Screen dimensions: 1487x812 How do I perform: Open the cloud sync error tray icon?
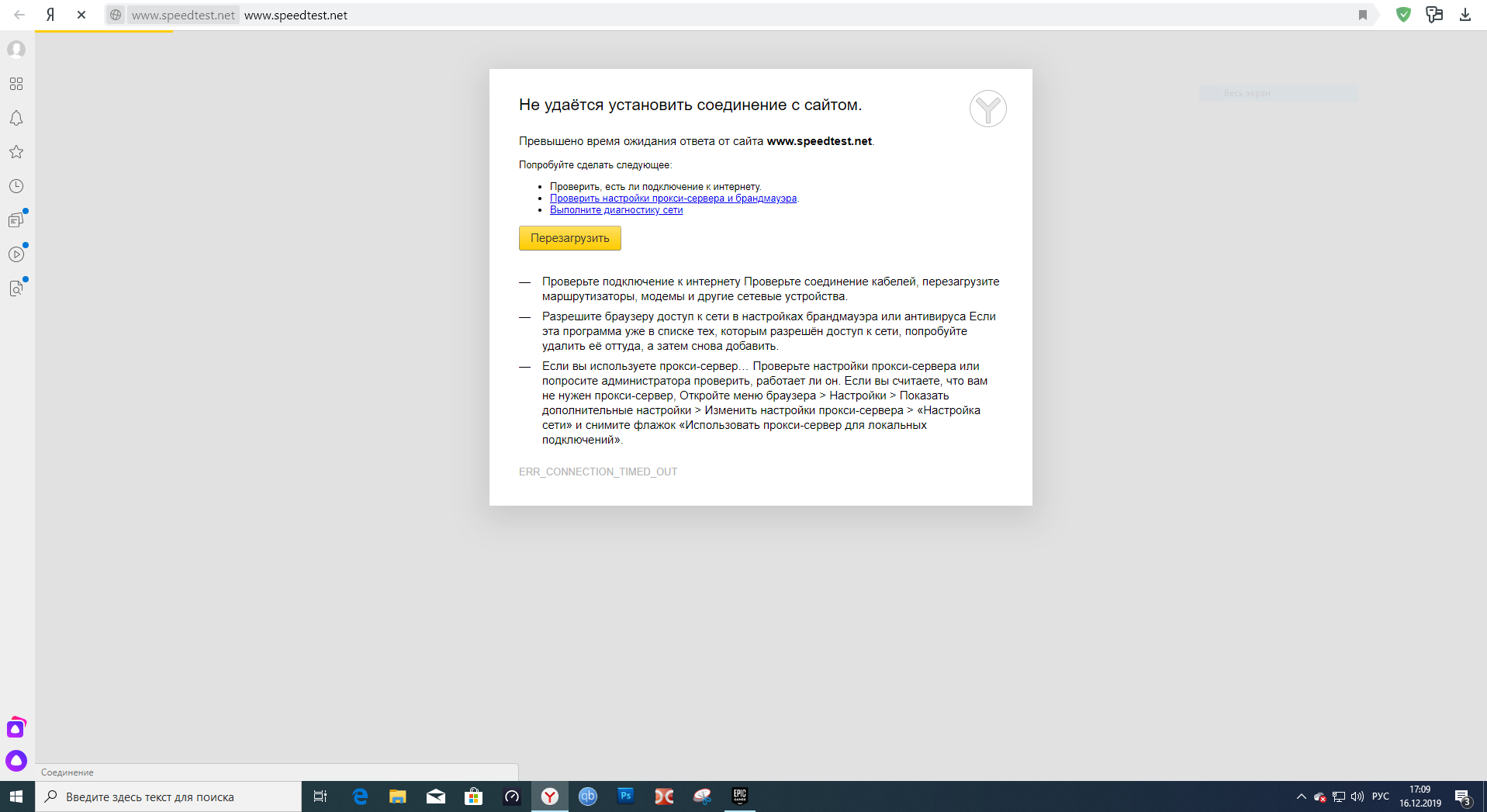click(x=1319, y=796)
